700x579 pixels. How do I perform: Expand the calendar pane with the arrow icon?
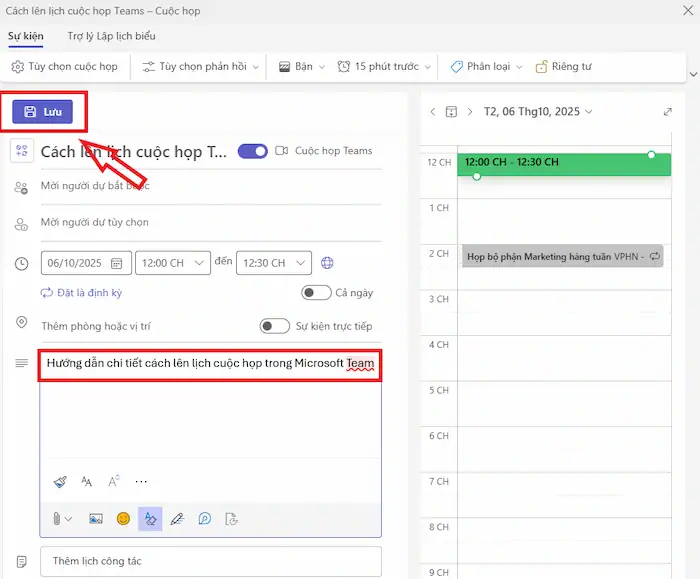[668, 112]
